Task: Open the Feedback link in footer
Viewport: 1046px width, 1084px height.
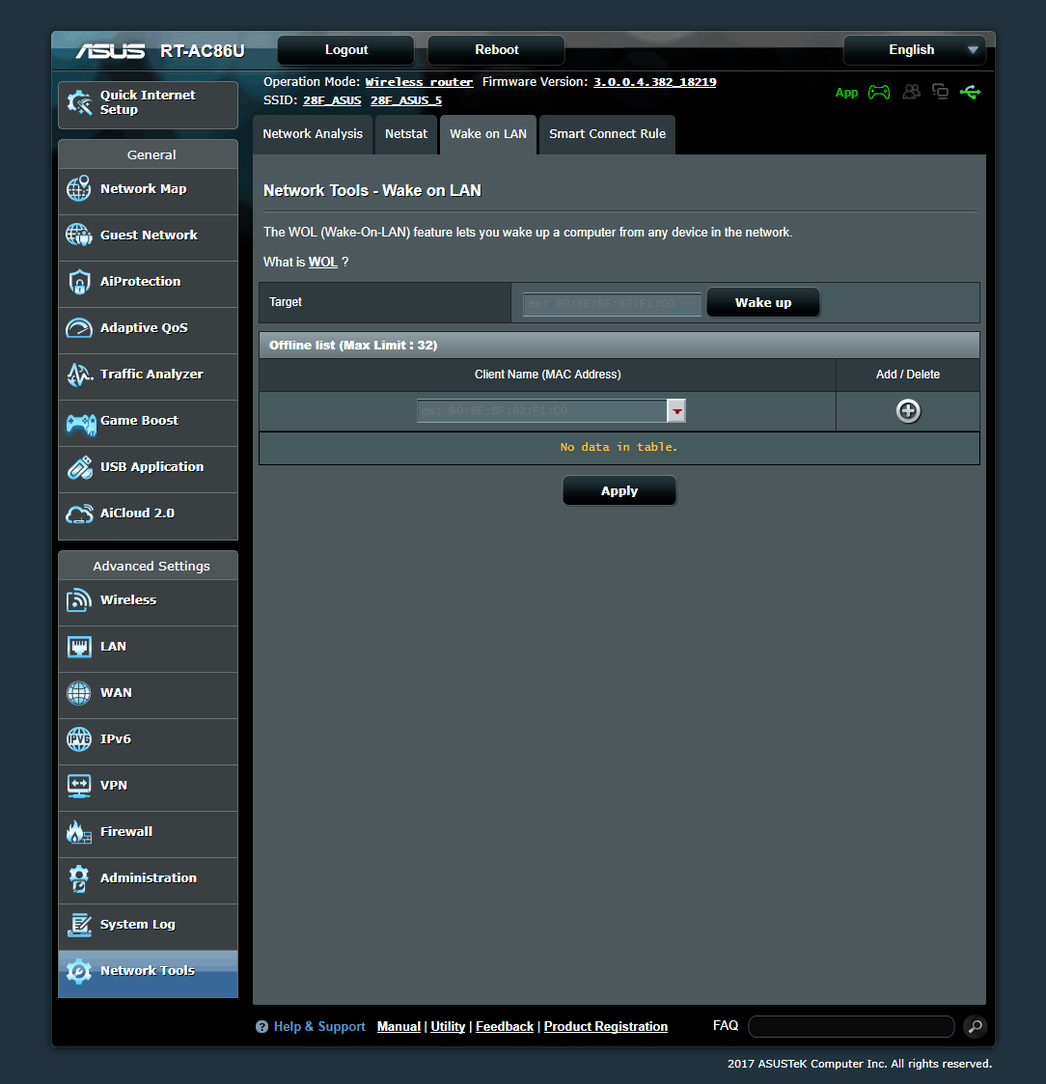Action: coord(505,1027)
